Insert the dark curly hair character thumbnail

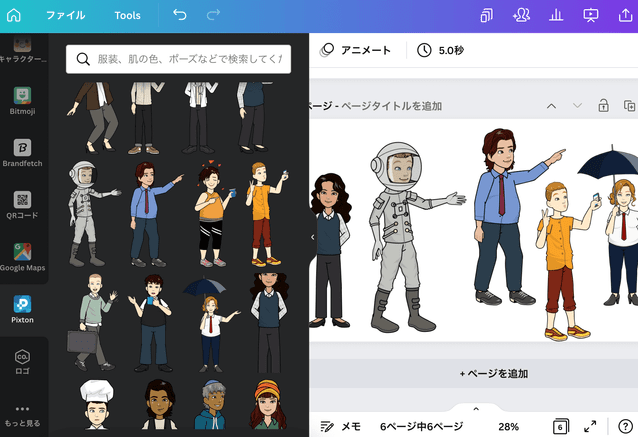[160, 404]
